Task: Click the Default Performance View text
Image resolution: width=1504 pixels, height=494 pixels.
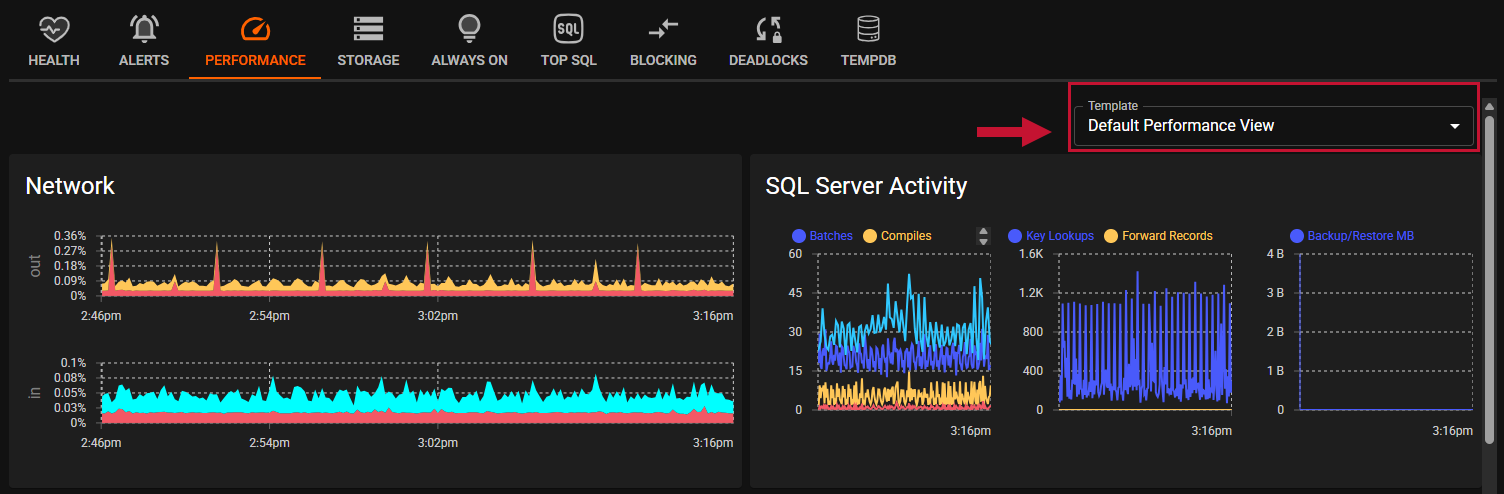Action: click(1180, 126)
